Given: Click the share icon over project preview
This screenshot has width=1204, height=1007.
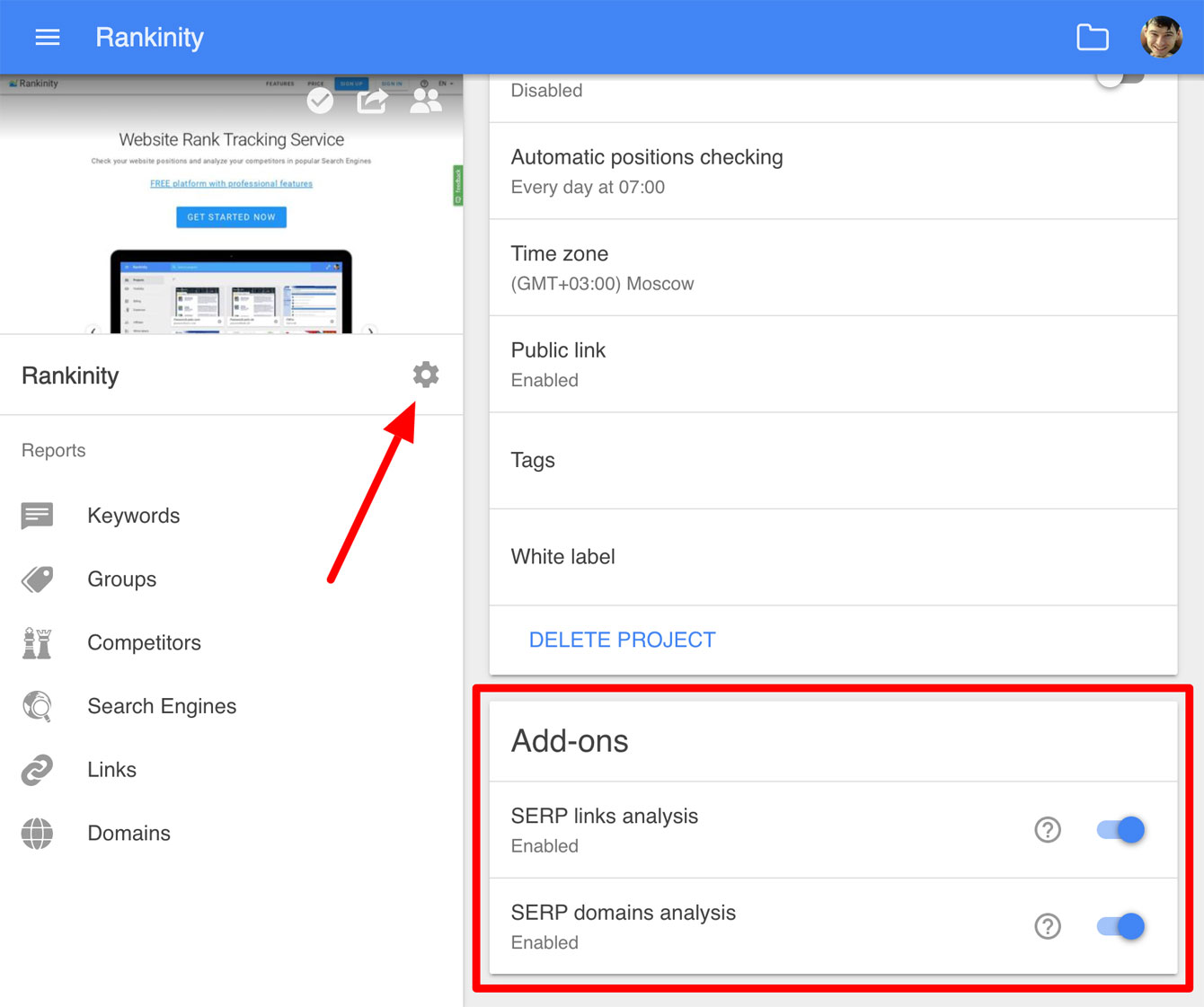Looking at the screenshot, I should point(372,101).
